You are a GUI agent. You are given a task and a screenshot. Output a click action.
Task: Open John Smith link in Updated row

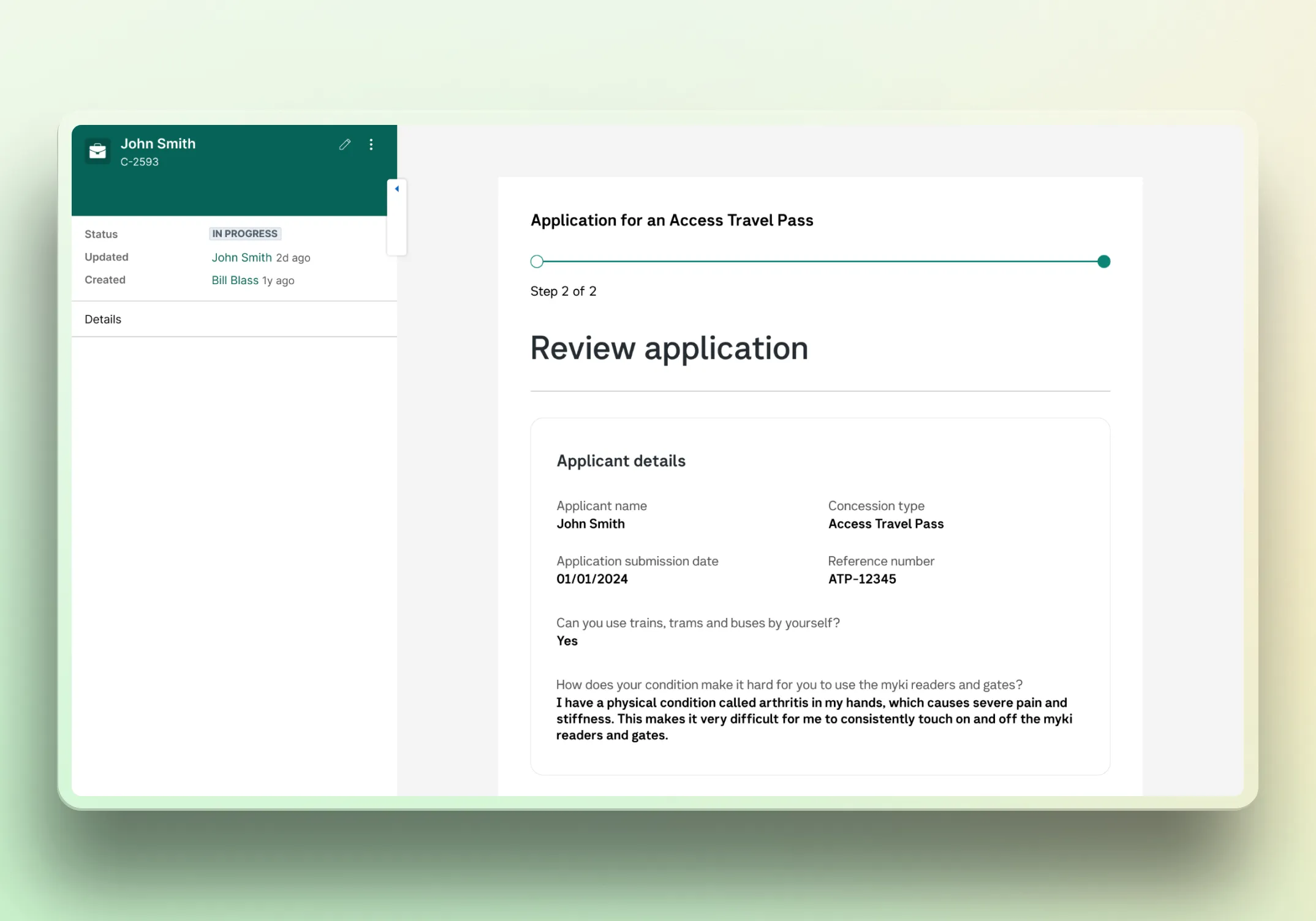241,258
